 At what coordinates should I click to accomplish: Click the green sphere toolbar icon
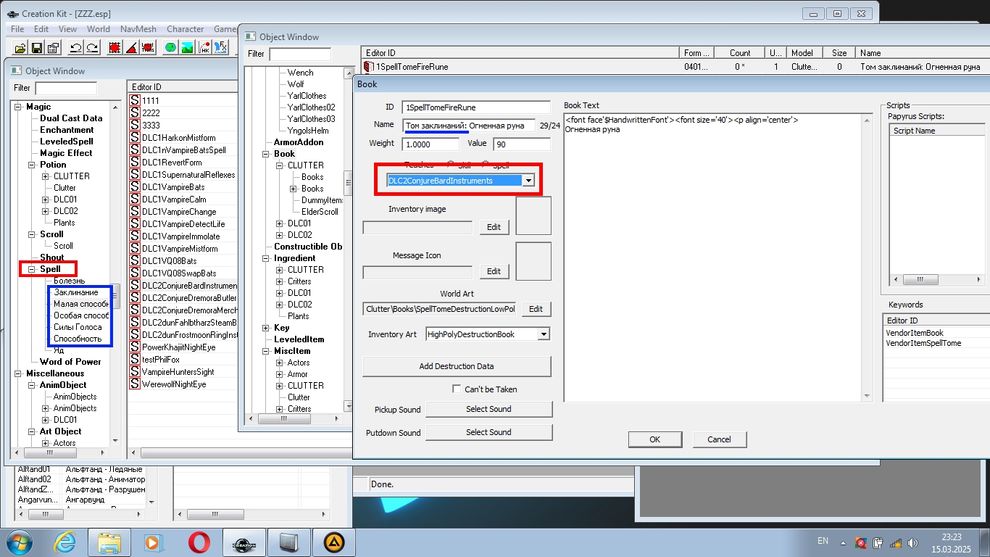tap(170, 47)
